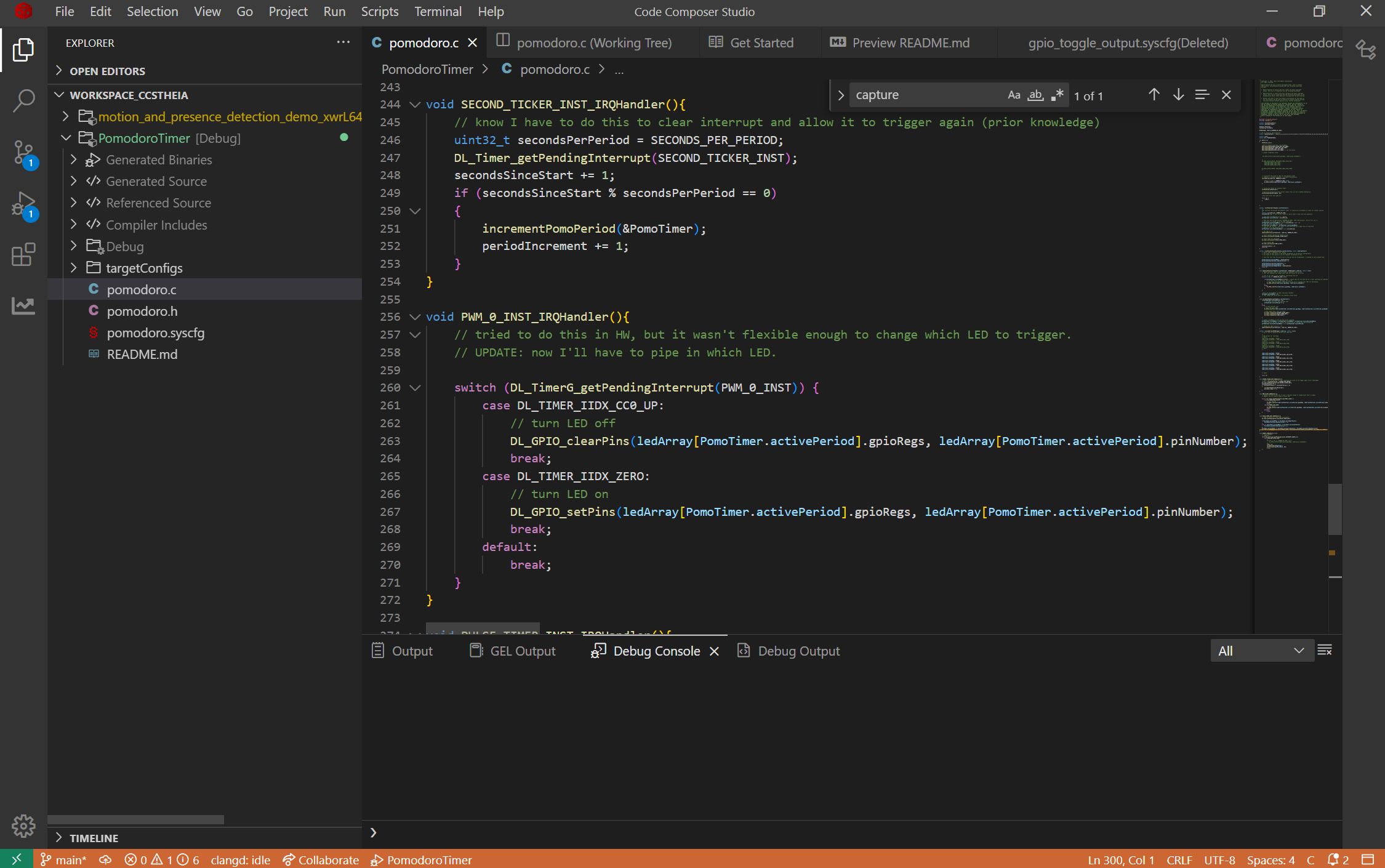1385x868 pixels.
Task: Click Spaces: 4 indentation indicator
Action: pos(1271,859)
